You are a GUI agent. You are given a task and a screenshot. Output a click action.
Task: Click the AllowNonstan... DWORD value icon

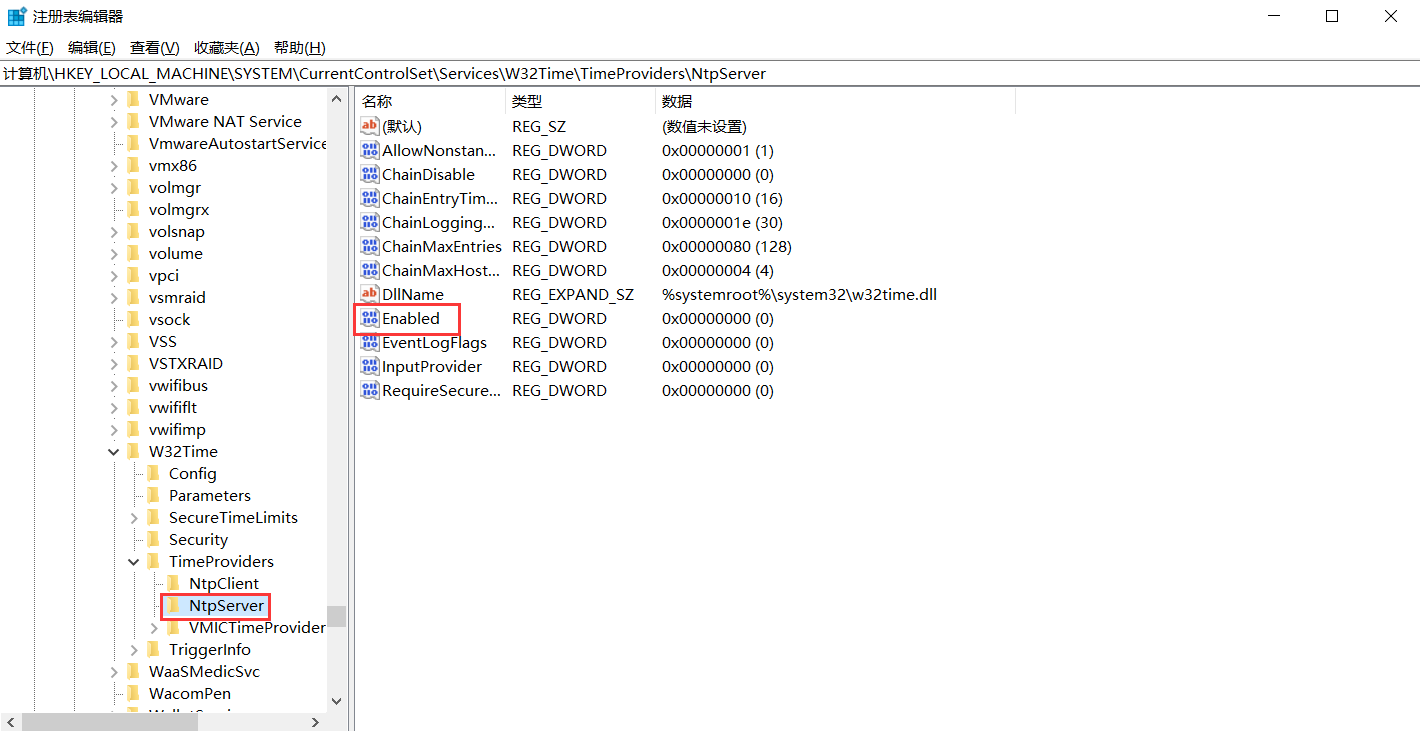(x=370, y=151)
